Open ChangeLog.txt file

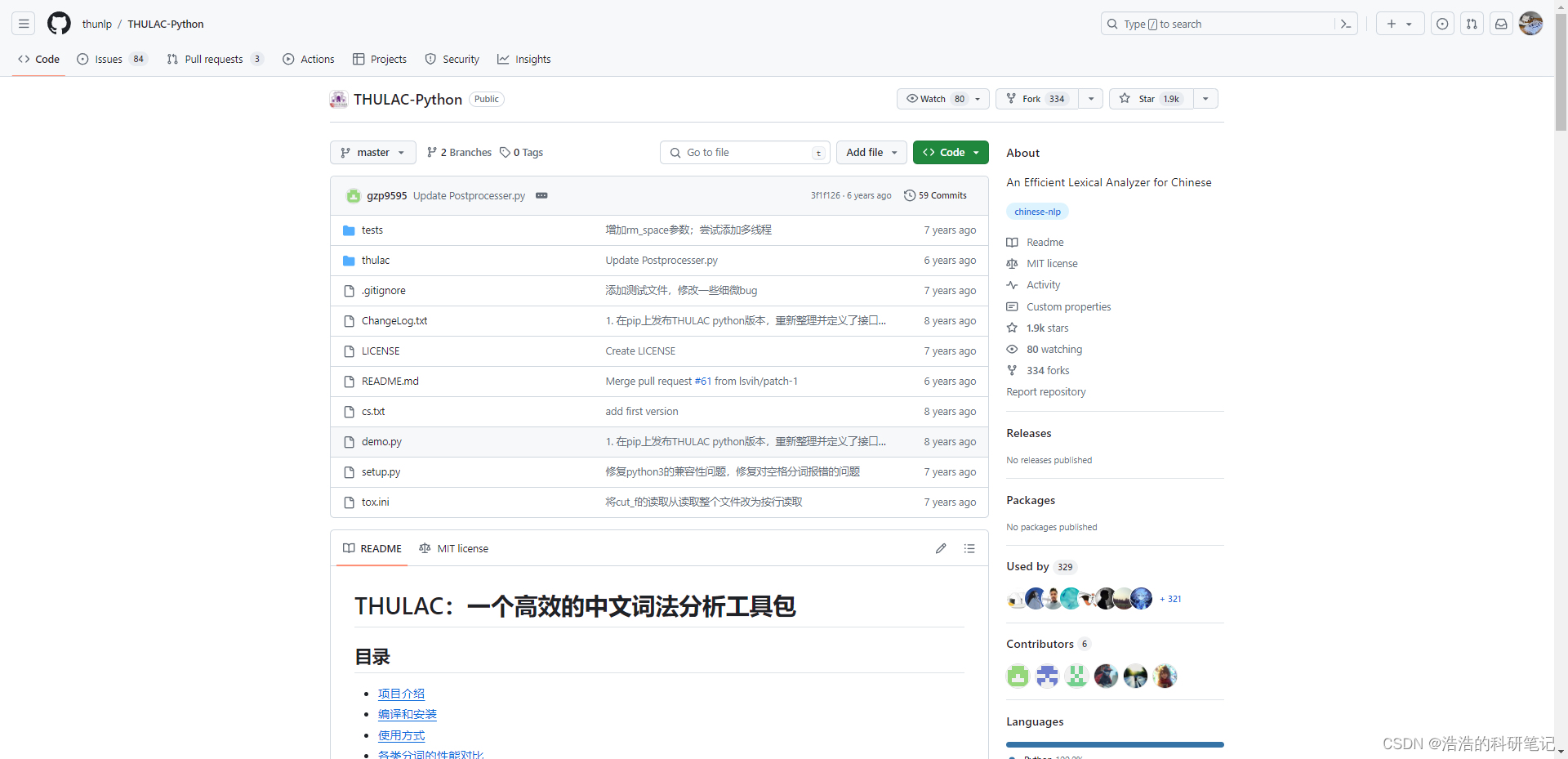(x=394, y=321)
